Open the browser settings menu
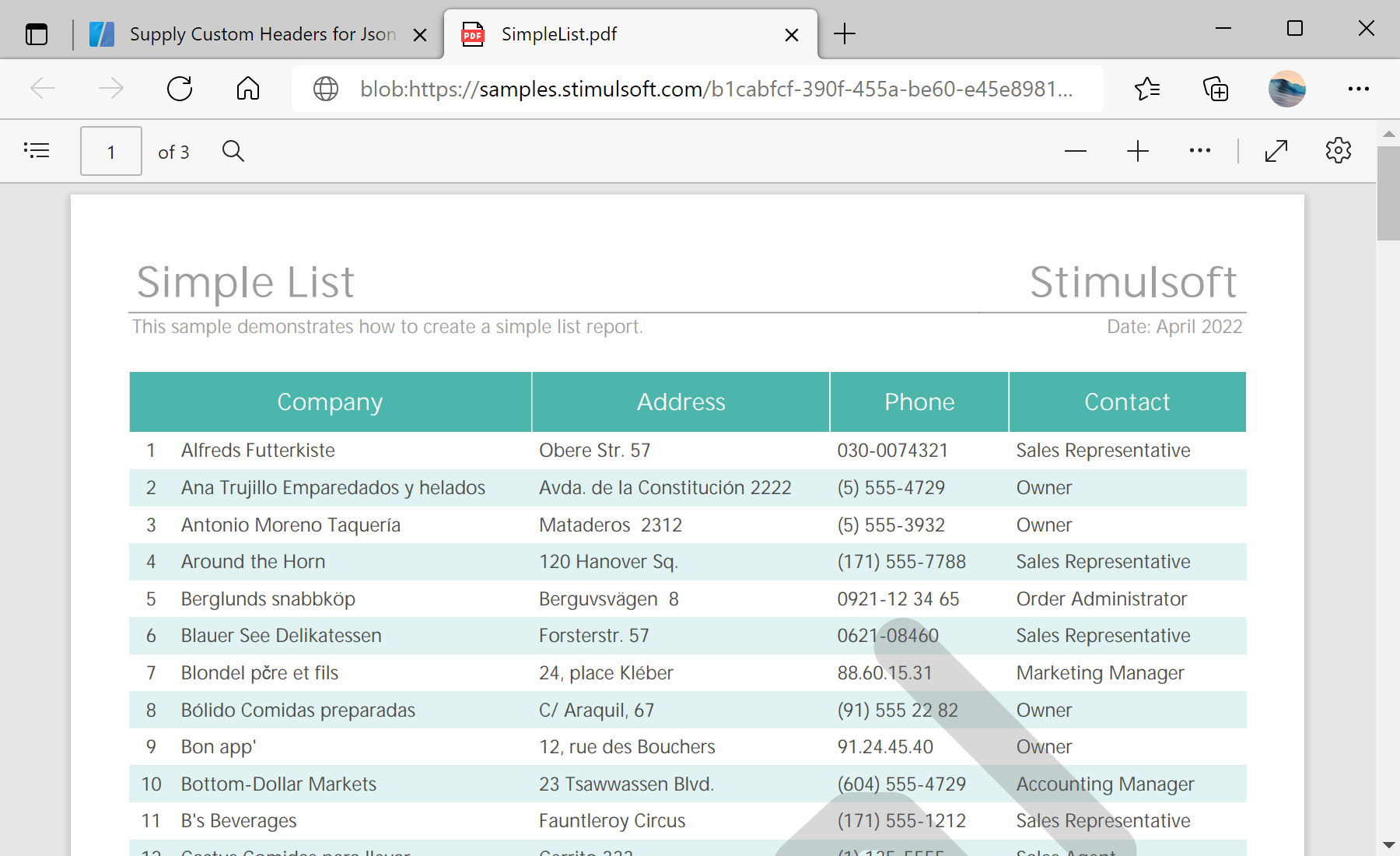1400x856 pixels. (1357, 89)
